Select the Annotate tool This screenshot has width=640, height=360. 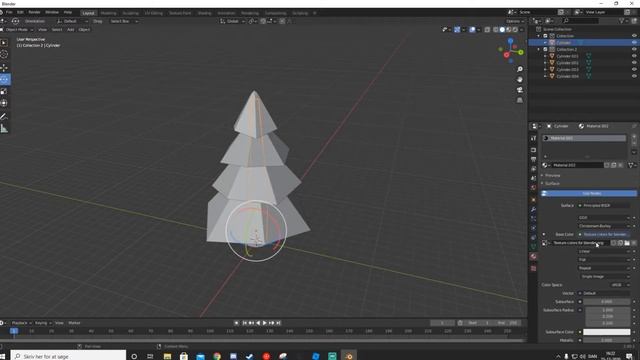tap(4, 117)
